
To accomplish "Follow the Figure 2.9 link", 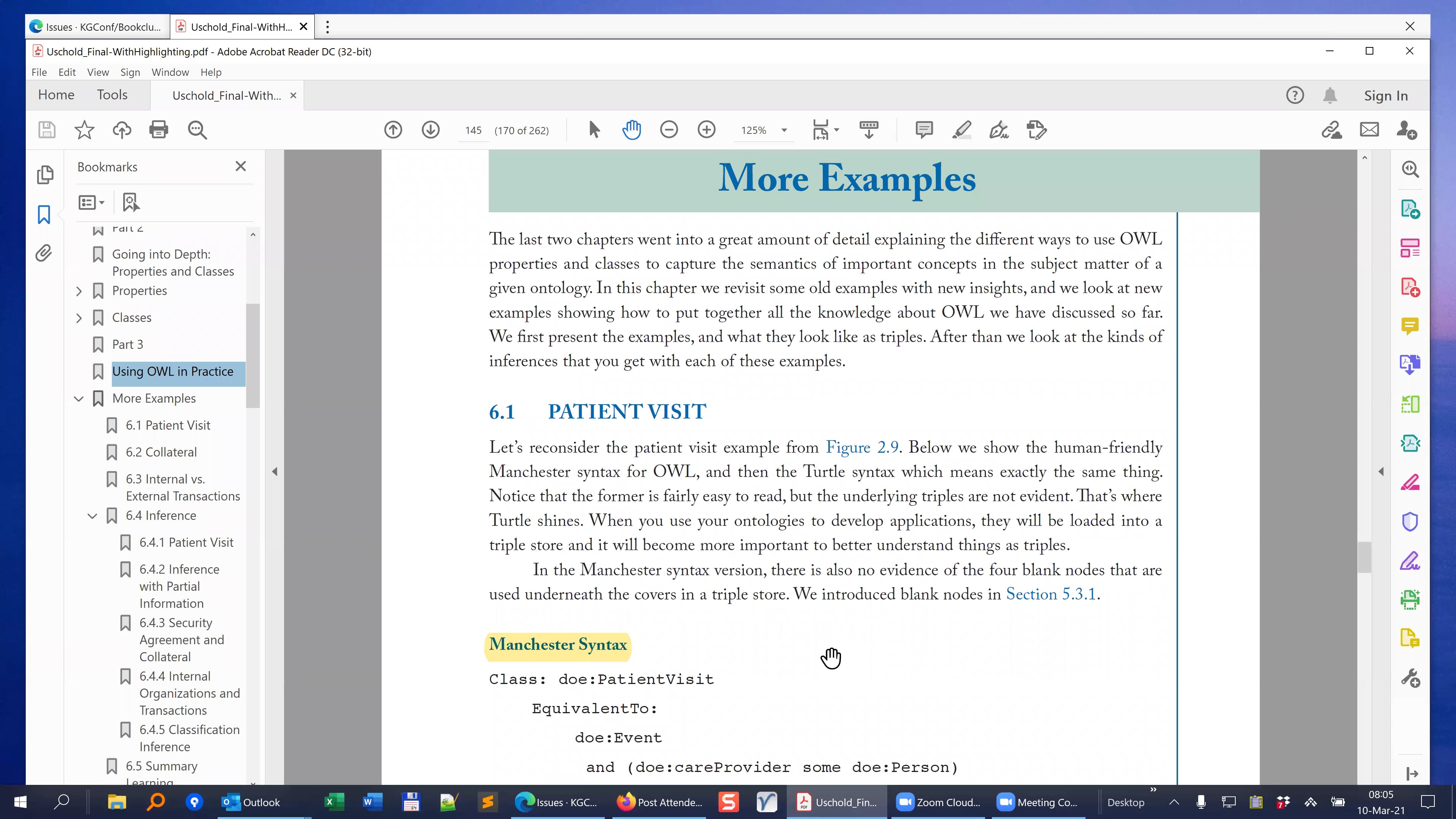I will pos(862,447).
